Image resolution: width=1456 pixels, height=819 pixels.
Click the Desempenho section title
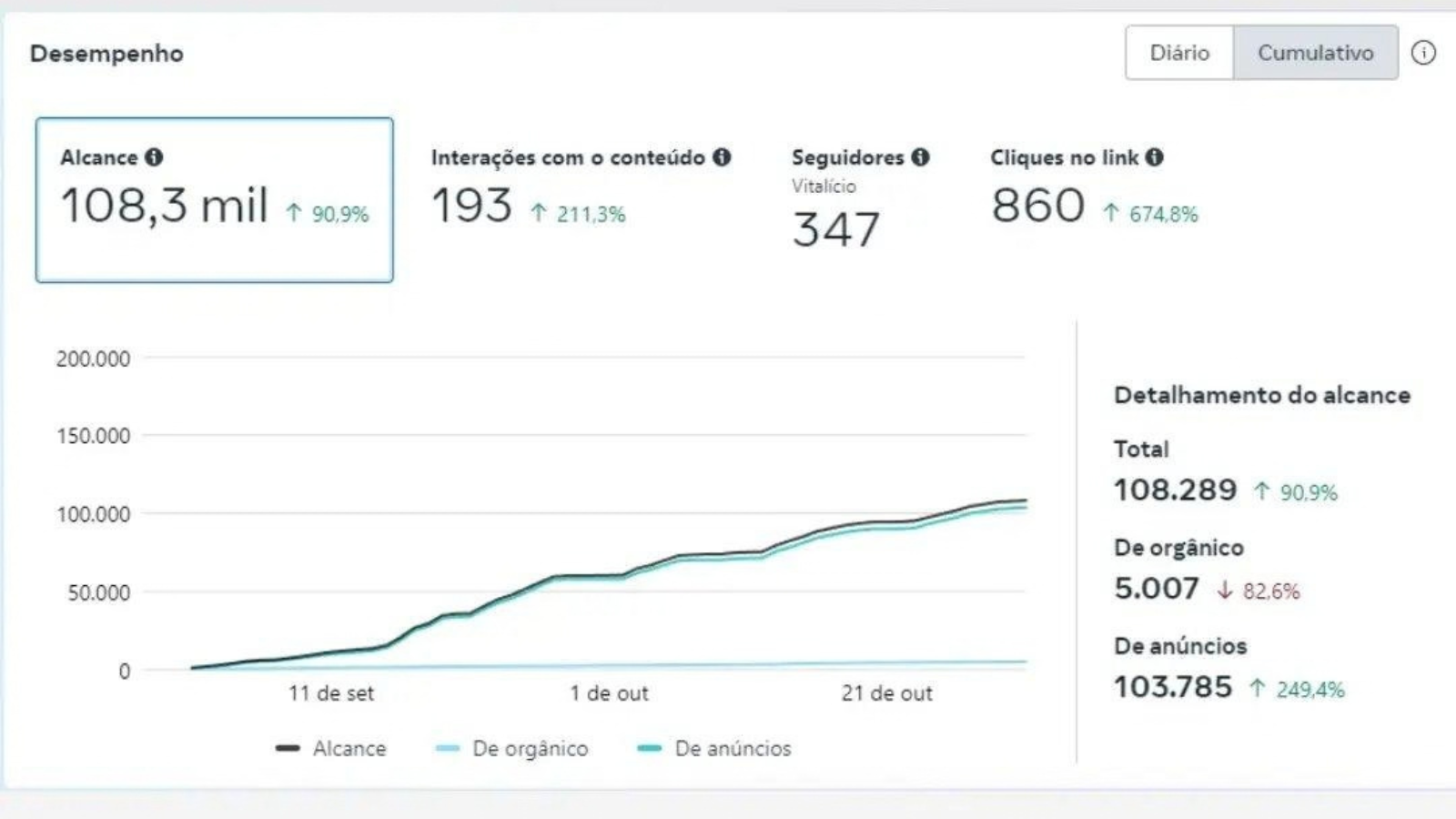click(x=106, y=54)
